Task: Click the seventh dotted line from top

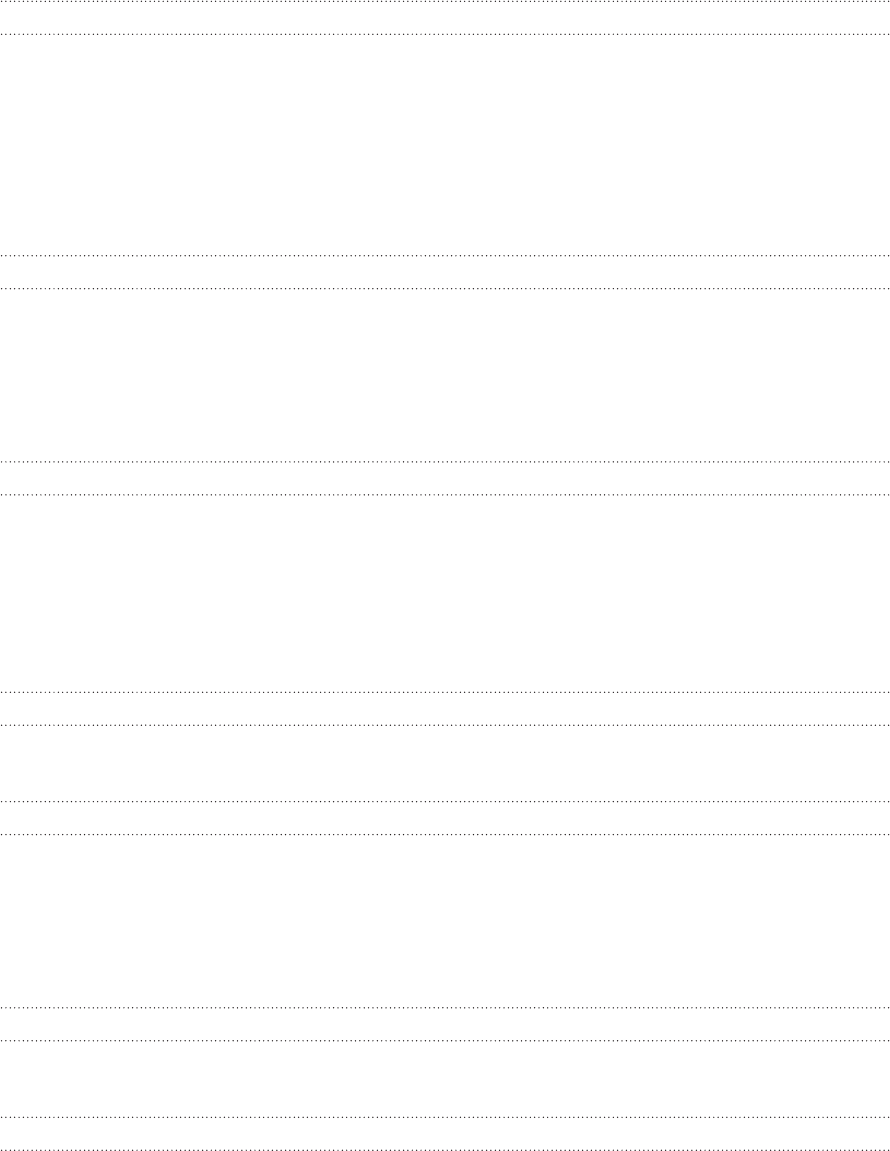Action: (x=445, y=692)
